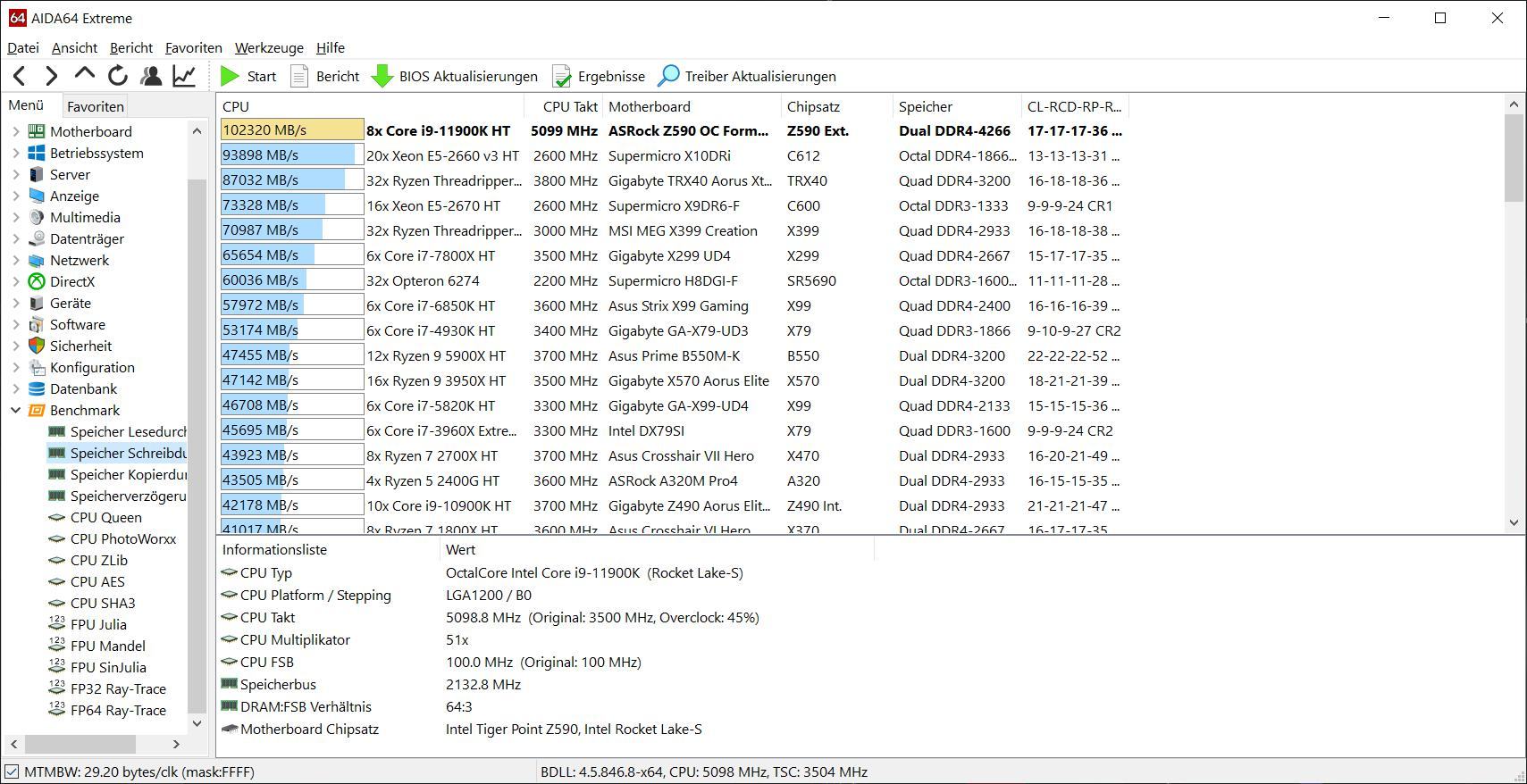The image size is (1527, 784).
Task: Click the sidebar horizontal scrollbar right arrow
Action: (x=176, y=744)
